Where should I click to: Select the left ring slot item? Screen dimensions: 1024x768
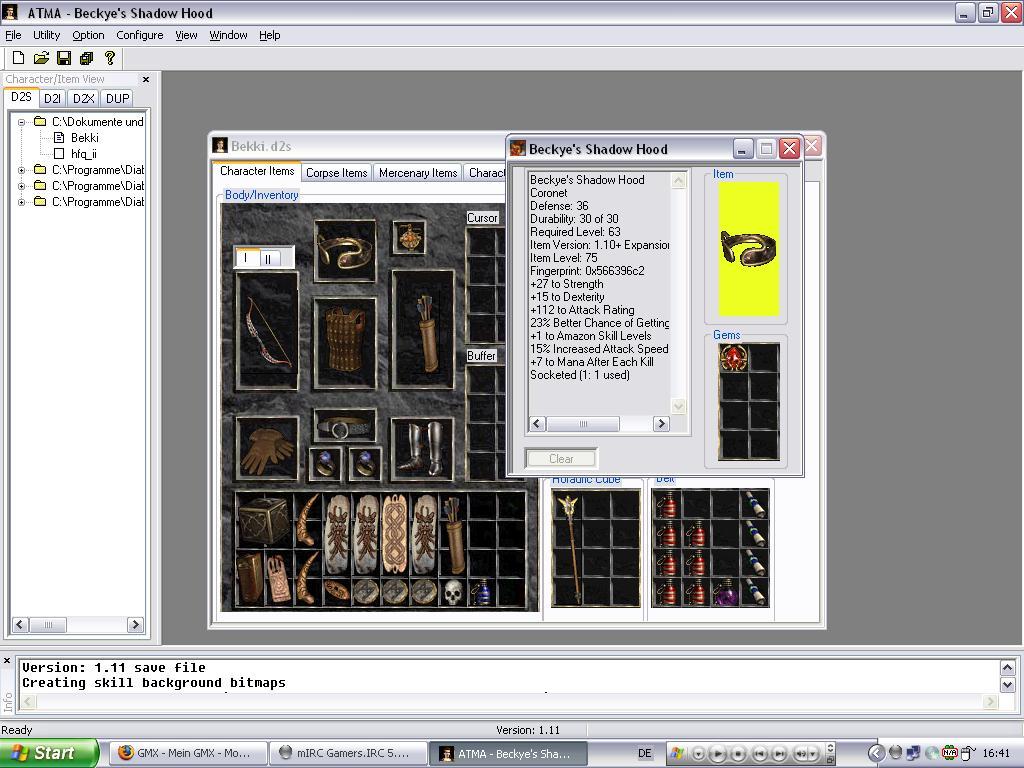coord(325,464)
